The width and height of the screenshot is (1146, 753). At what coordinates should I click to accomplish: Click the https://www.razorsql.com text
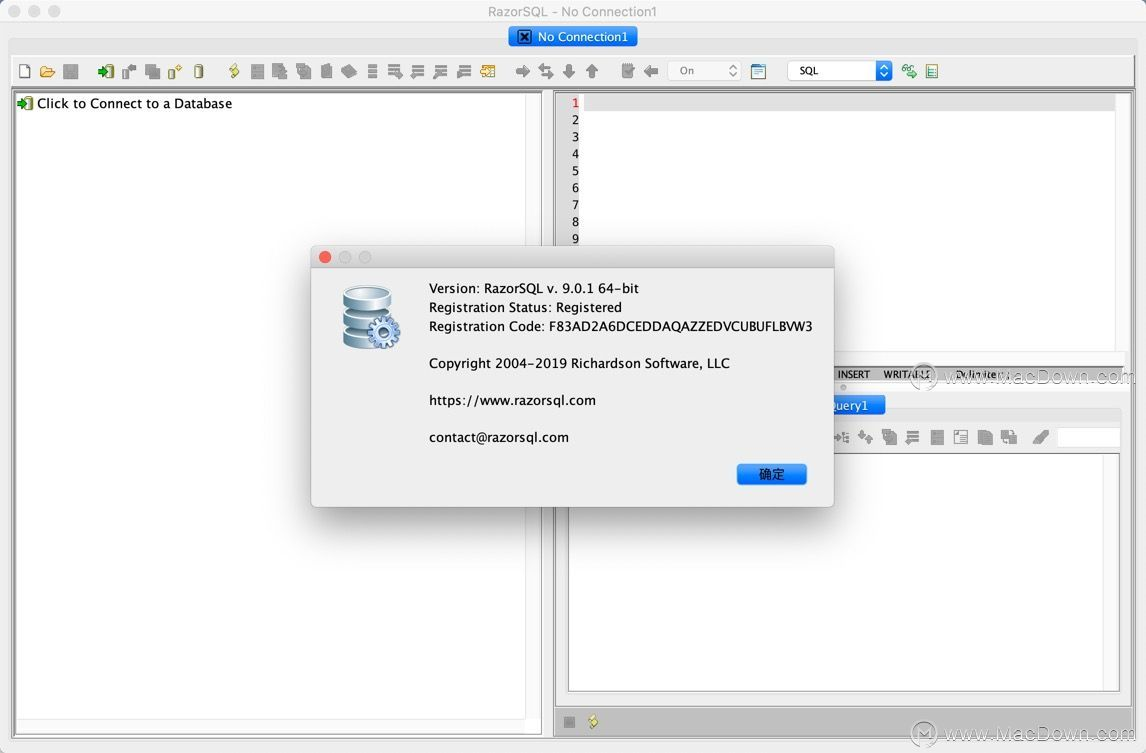(x=512, y=400)
